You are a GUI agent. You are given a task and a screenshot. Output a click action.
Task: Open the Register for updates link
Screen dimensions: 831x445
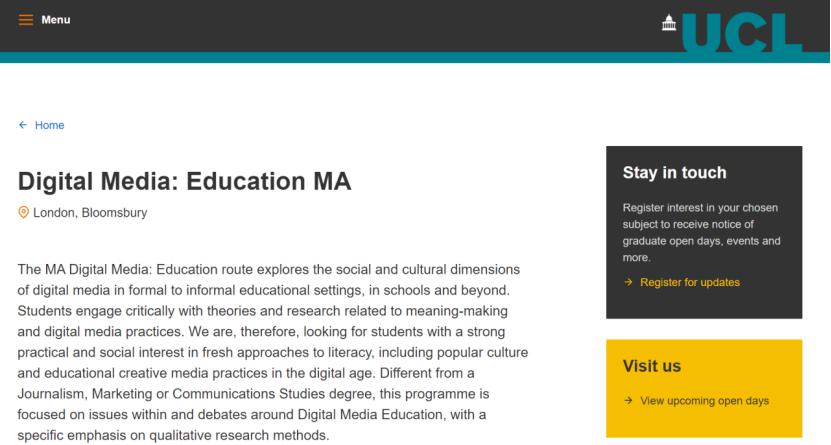pos(689,282)
